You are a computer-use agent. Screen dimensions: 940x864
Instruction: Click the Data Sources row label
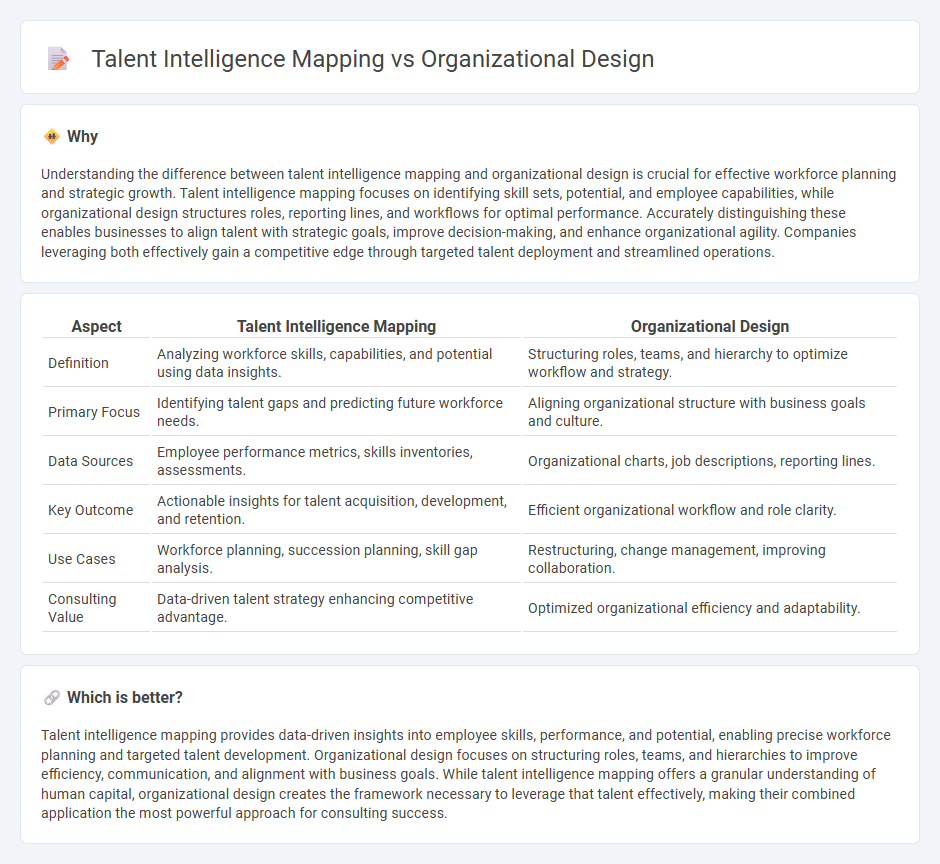click(x=93, y=461)
